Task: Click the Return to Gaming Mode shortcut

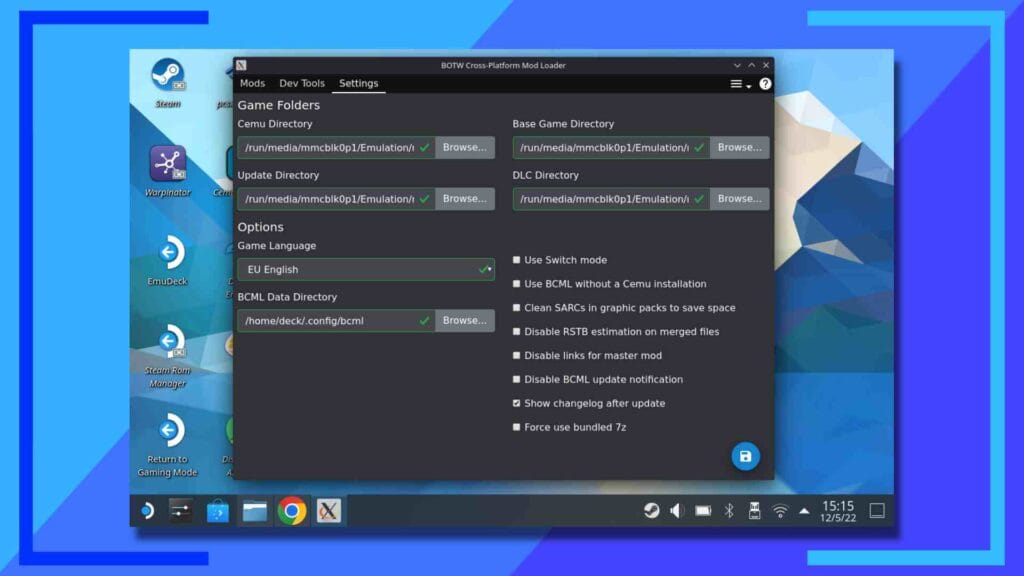Action: tap(167, 445)
